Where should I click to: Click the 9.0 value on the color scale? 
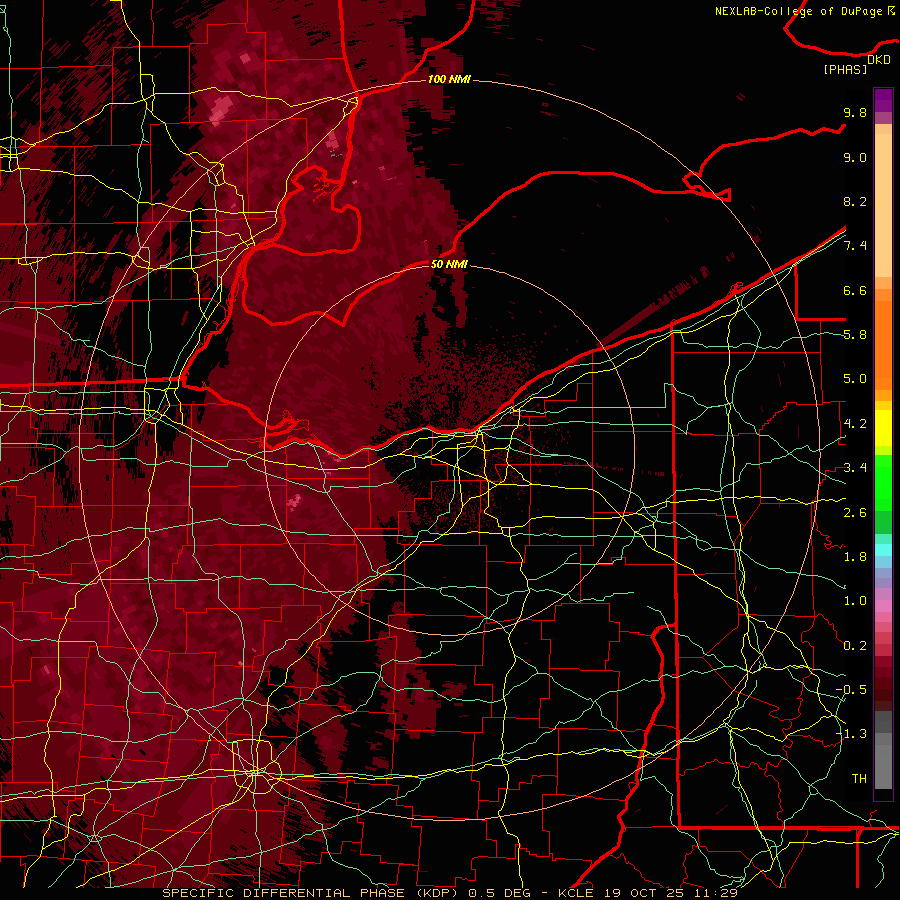pyautogui.click(x=855, y=157)
